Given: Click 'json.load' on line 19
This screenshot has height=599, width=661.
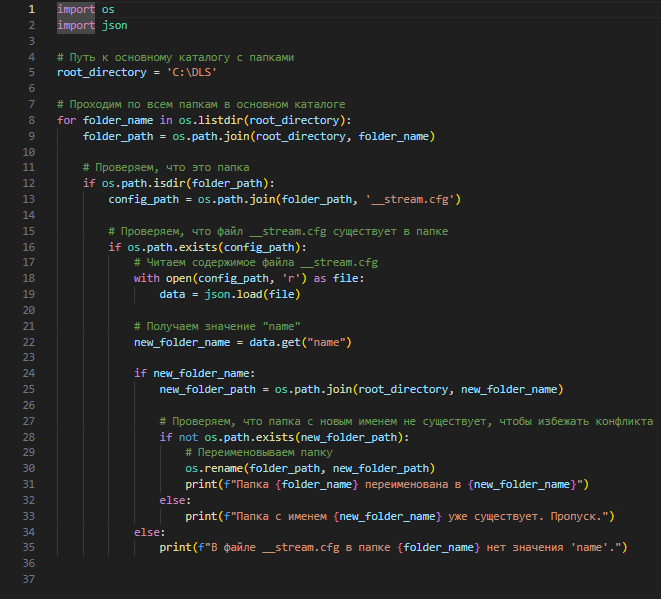Looking at the screenshot, I should point(234,295).
